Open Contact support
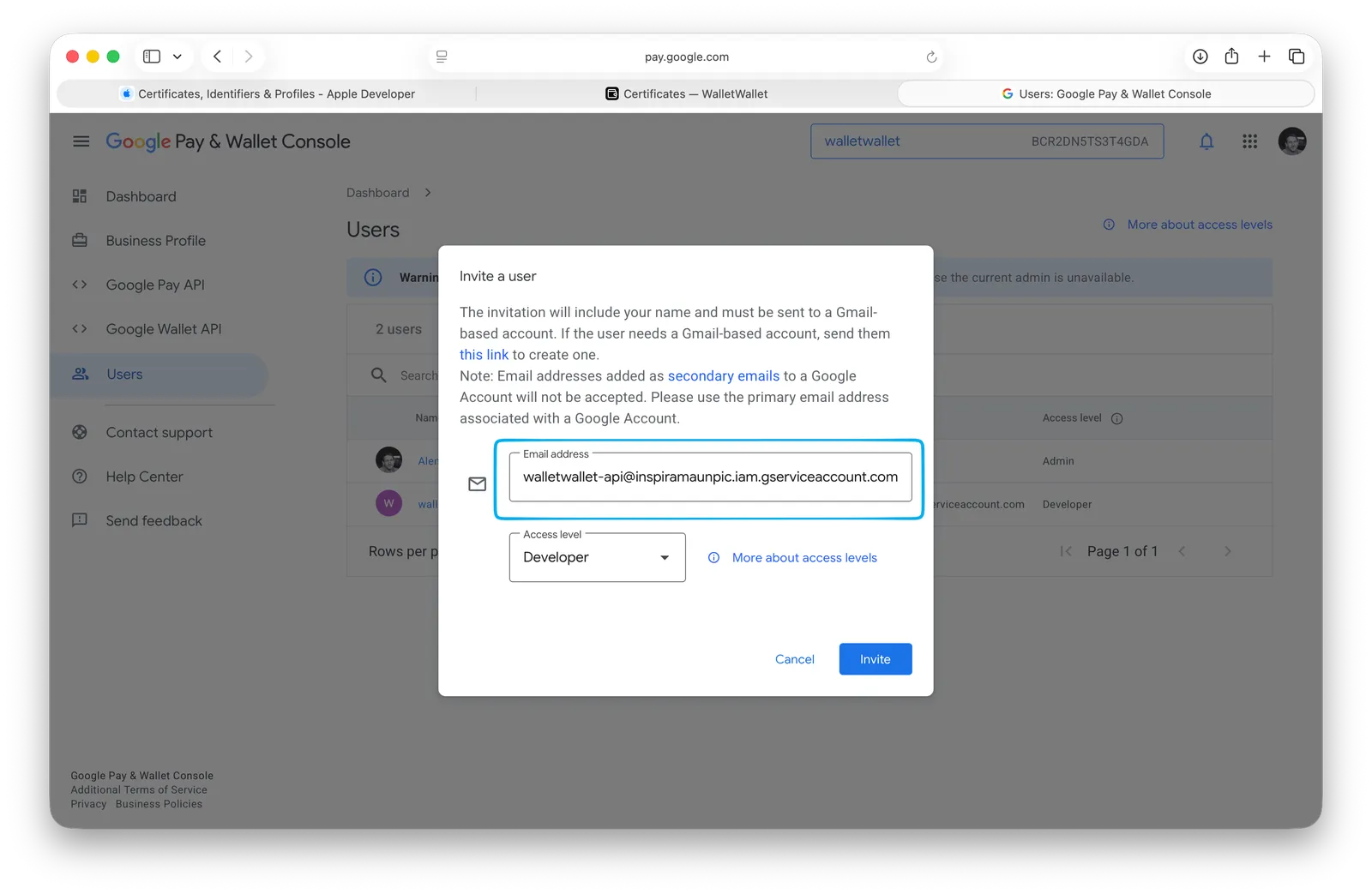The height and width of the screenshot is (894, 1372). click(x=159, y=433)
